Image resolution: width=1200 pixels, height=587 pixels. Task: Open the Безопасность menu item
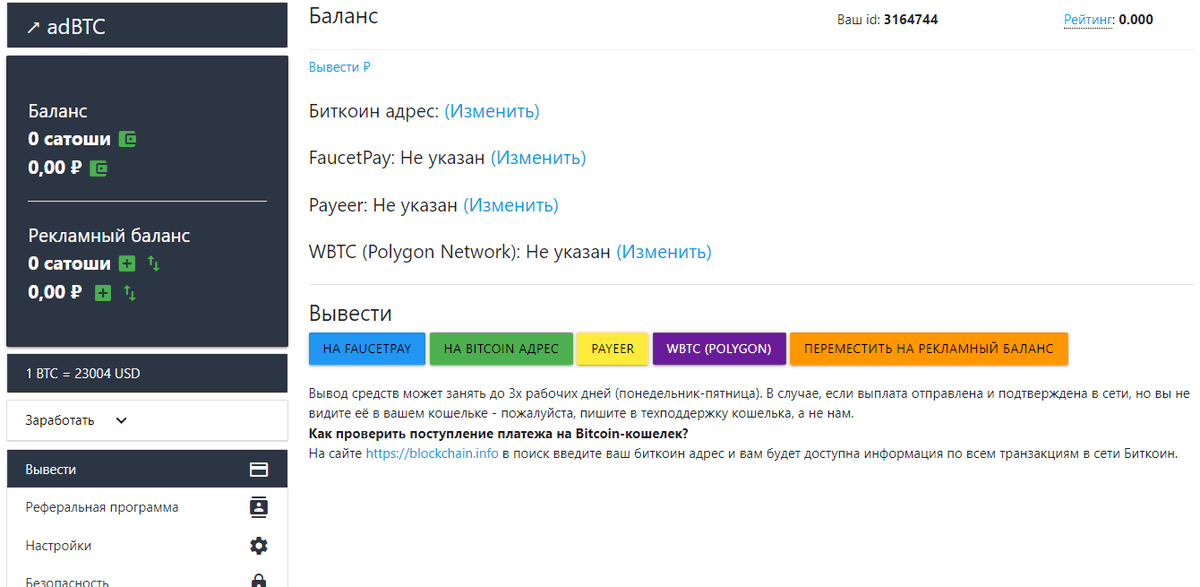point(147,577)
